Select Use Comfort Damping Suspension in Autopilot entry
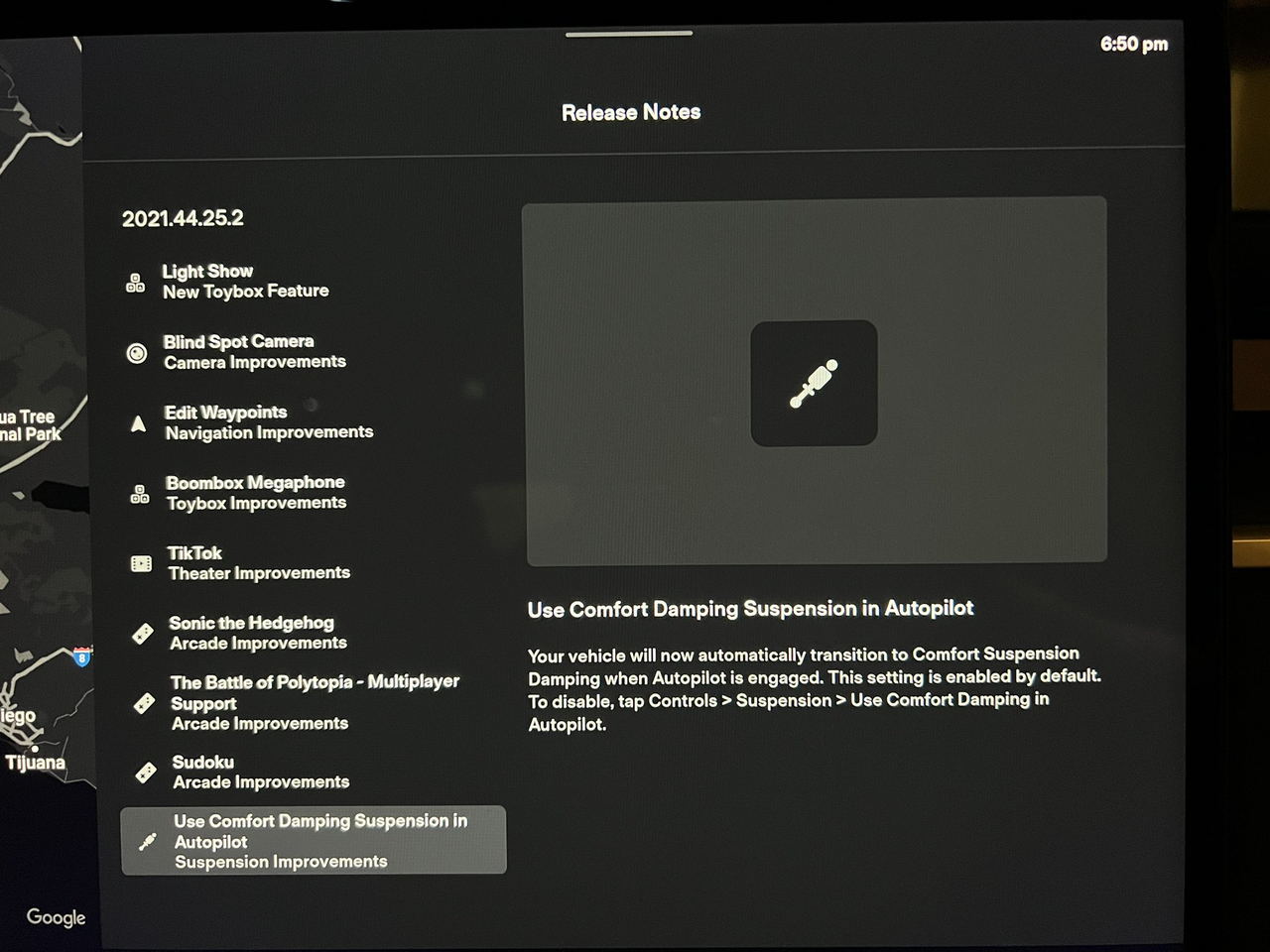The width and height of the screenshot is (1270, 952). (314, 840)
